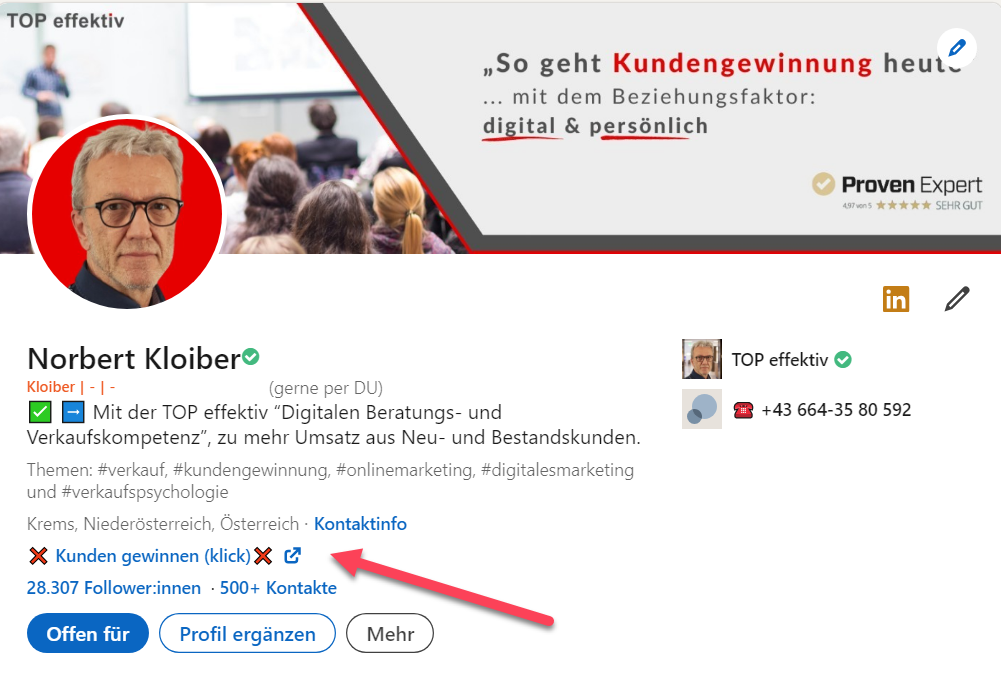Open the 500+ Kontakte link
Viewport: 1001px width, 678px height.
click(x=278, y=587)
